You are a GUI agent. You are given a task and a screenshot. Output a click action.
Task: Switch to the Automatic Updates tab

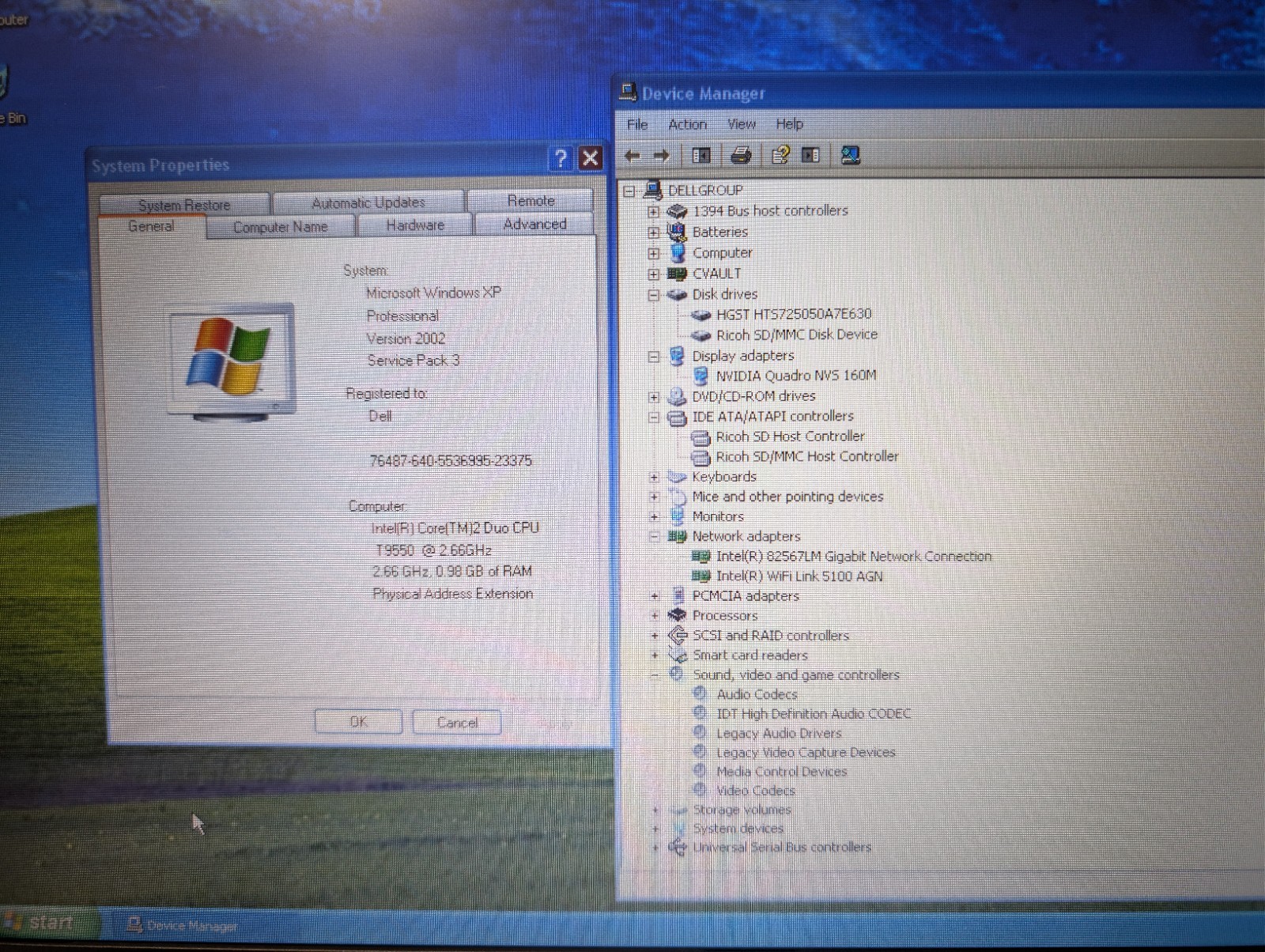[x=368, y=202]
